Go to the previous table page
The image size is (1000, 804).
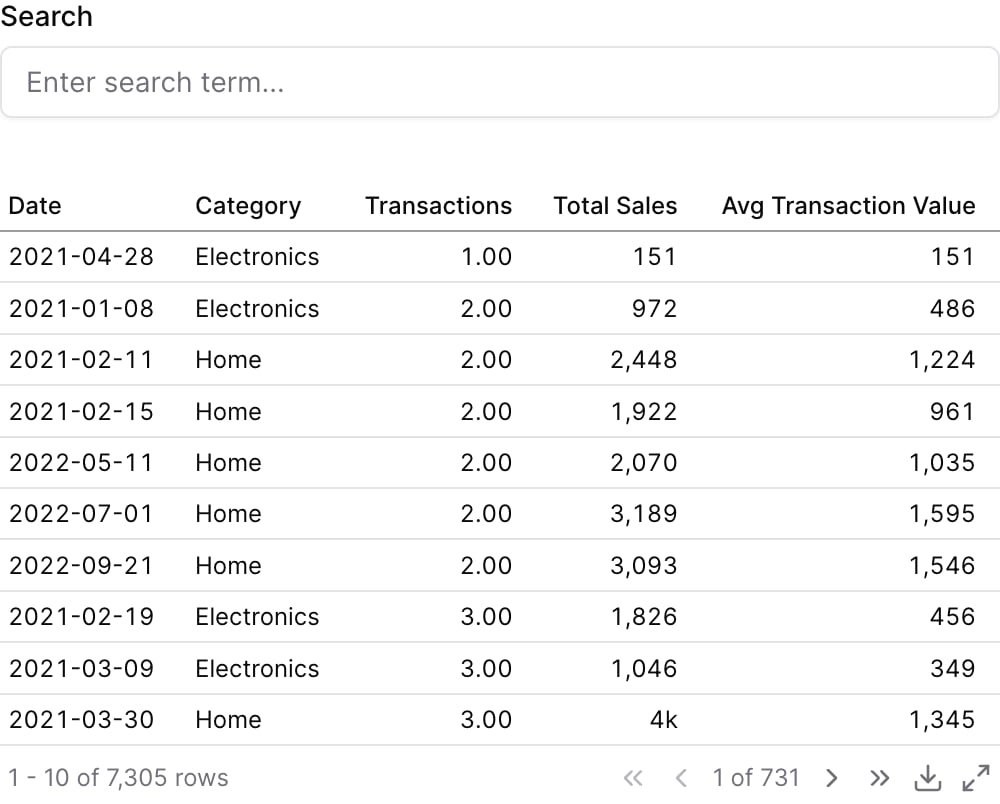pyautogui.click(x=681, y=778)
